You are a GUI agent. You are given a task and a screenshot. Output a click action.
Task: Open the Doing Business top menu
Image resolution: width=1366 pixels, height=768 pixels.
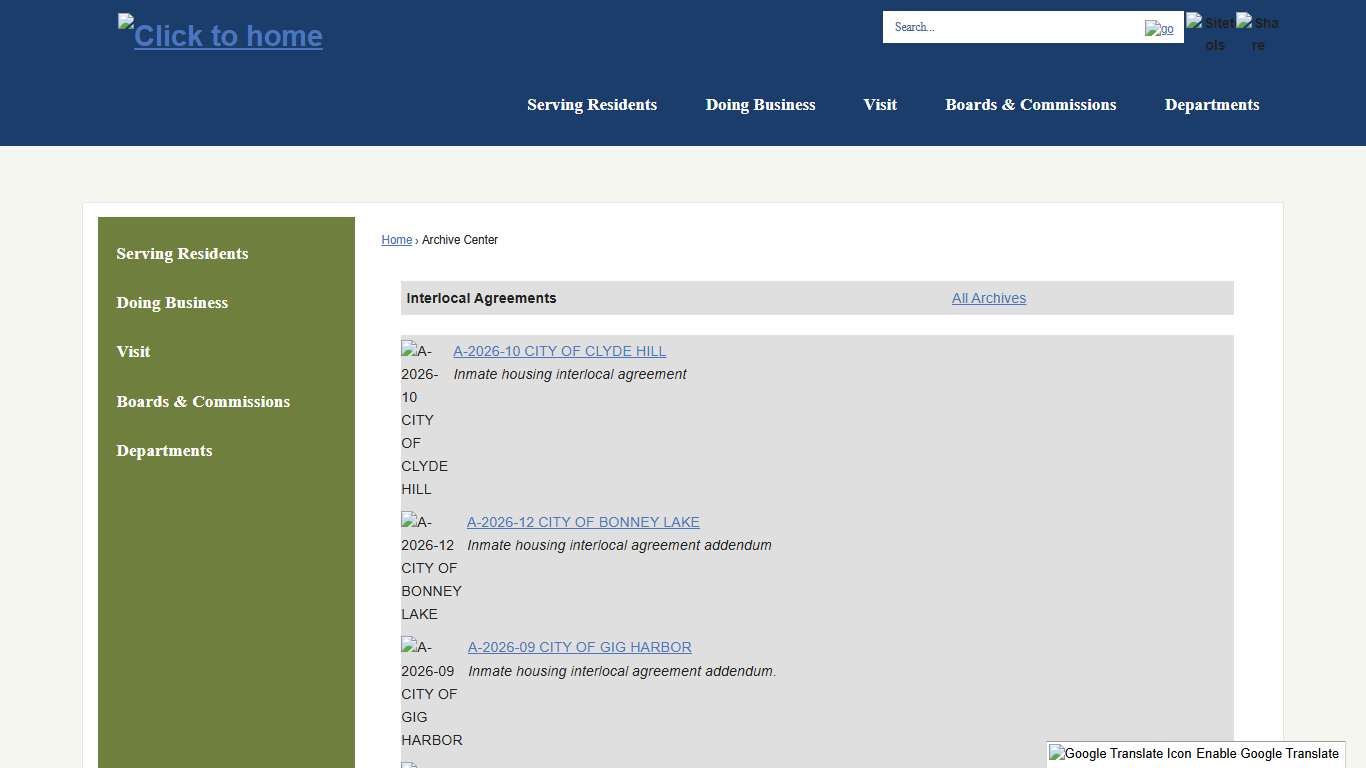coord(760,104)
